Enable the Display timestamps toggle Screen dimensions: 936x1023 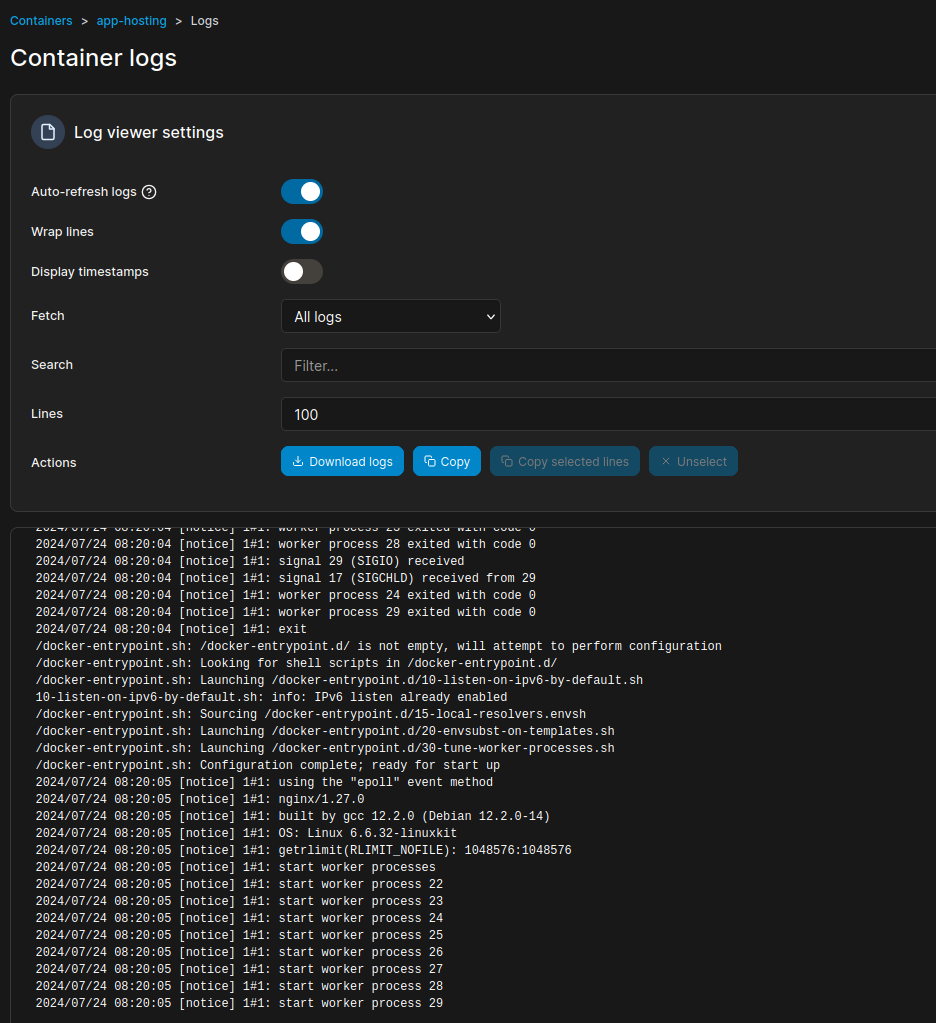pos(302,272)
